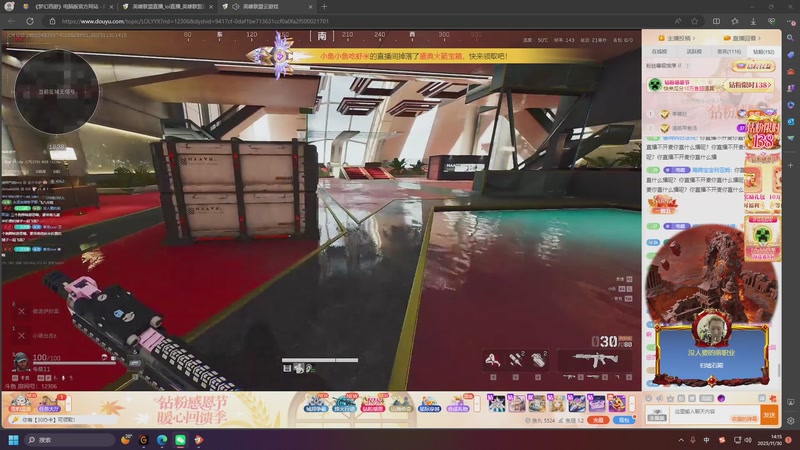Expand the activity icons arrow before gifts
Image resolution: width=800 pixels, height=450 pixels.
coord(477,404)
